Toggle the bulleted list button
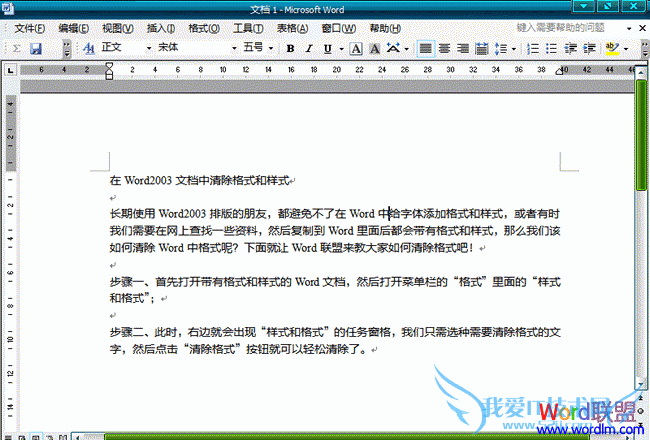This screenshot has width=650, height=440. (x=551, y=49)
